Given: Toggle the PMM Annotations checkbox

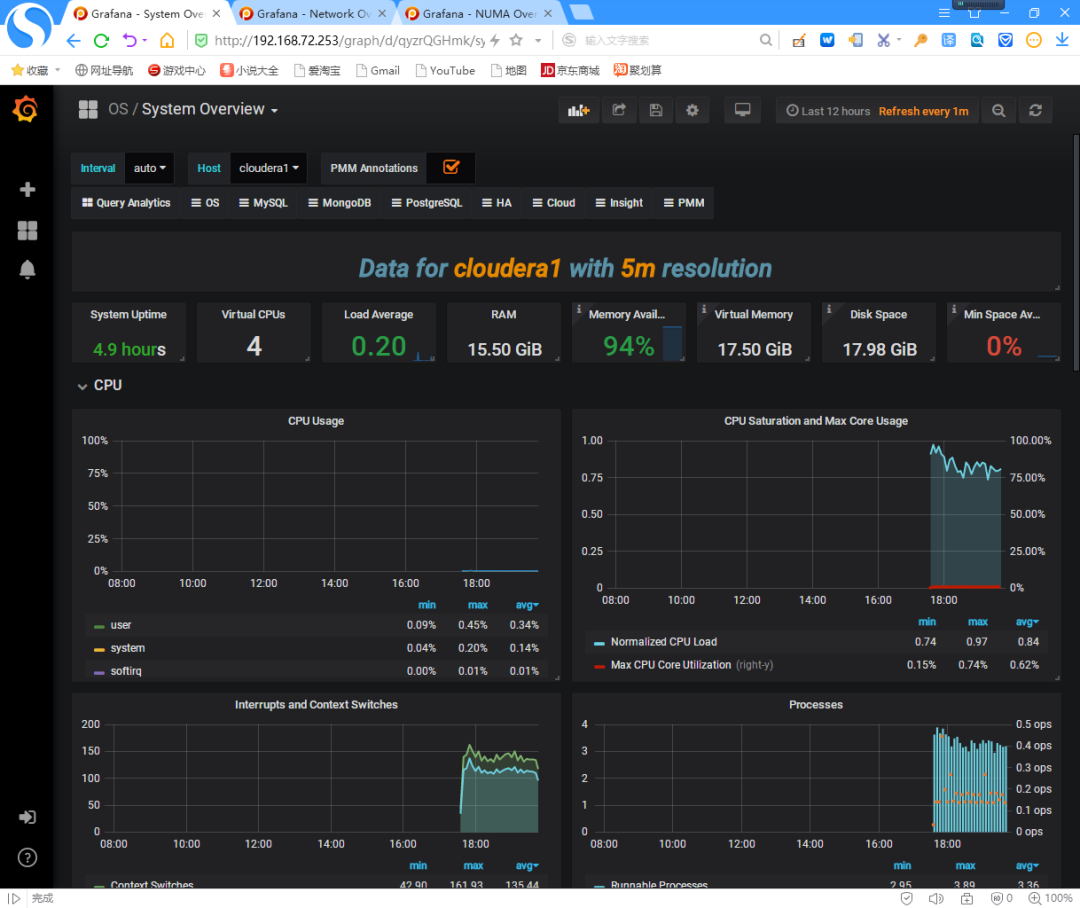Looking at the screenshot, I should (450, 167).
